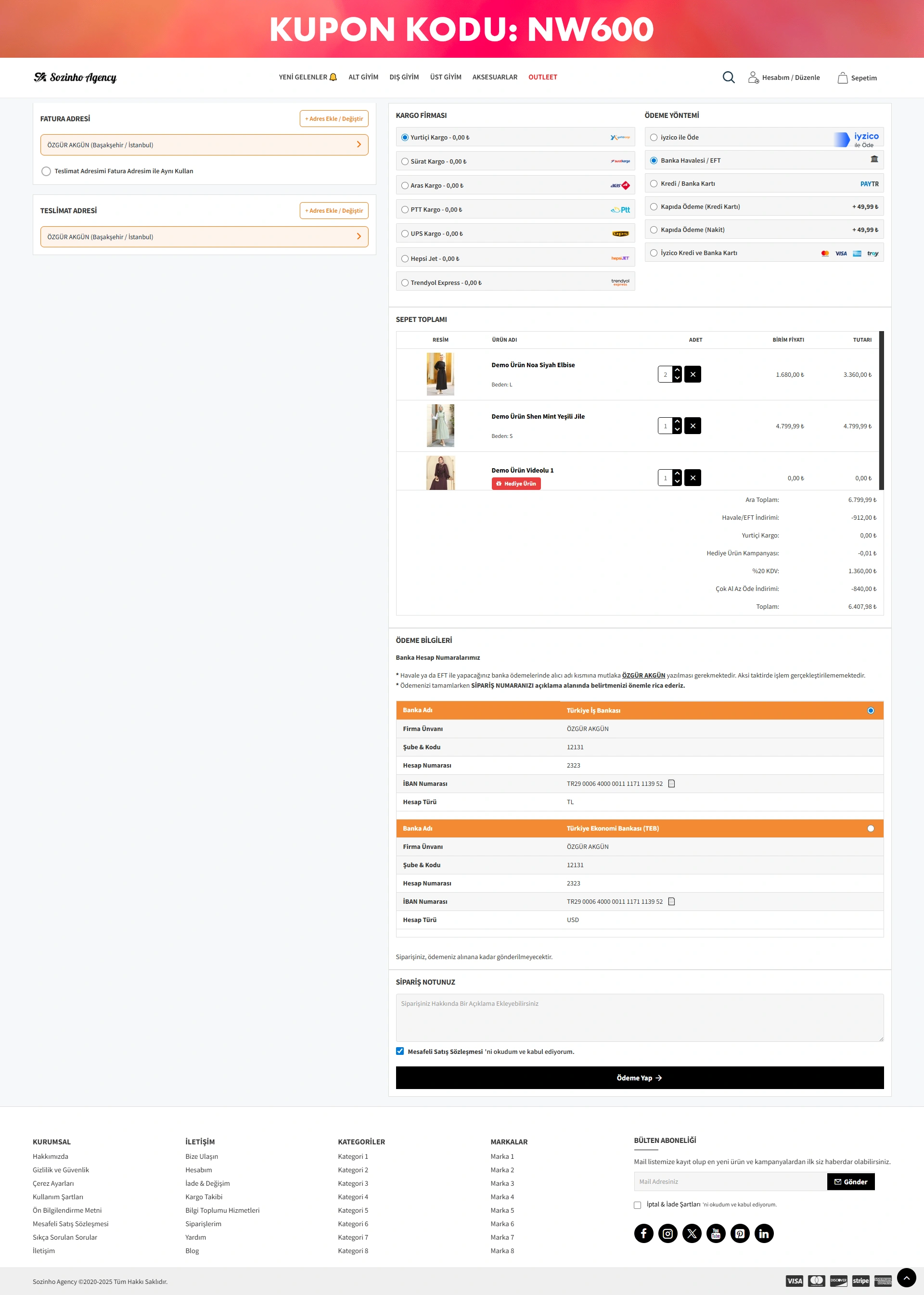Uncheck the Mesafeli Satış Sözleşmesi checkbox
The image size is (924, 1295).
(400, 1051)
